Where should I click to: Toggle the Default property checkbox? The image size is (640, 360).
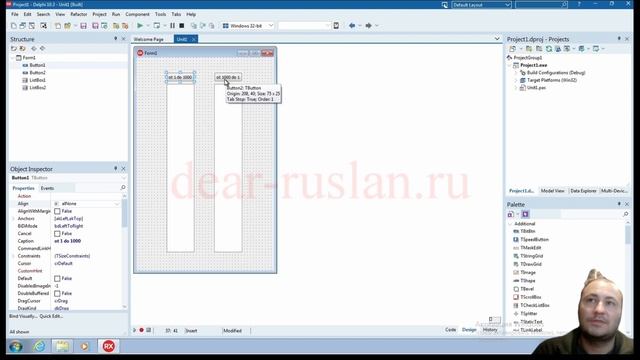point(57,278)
